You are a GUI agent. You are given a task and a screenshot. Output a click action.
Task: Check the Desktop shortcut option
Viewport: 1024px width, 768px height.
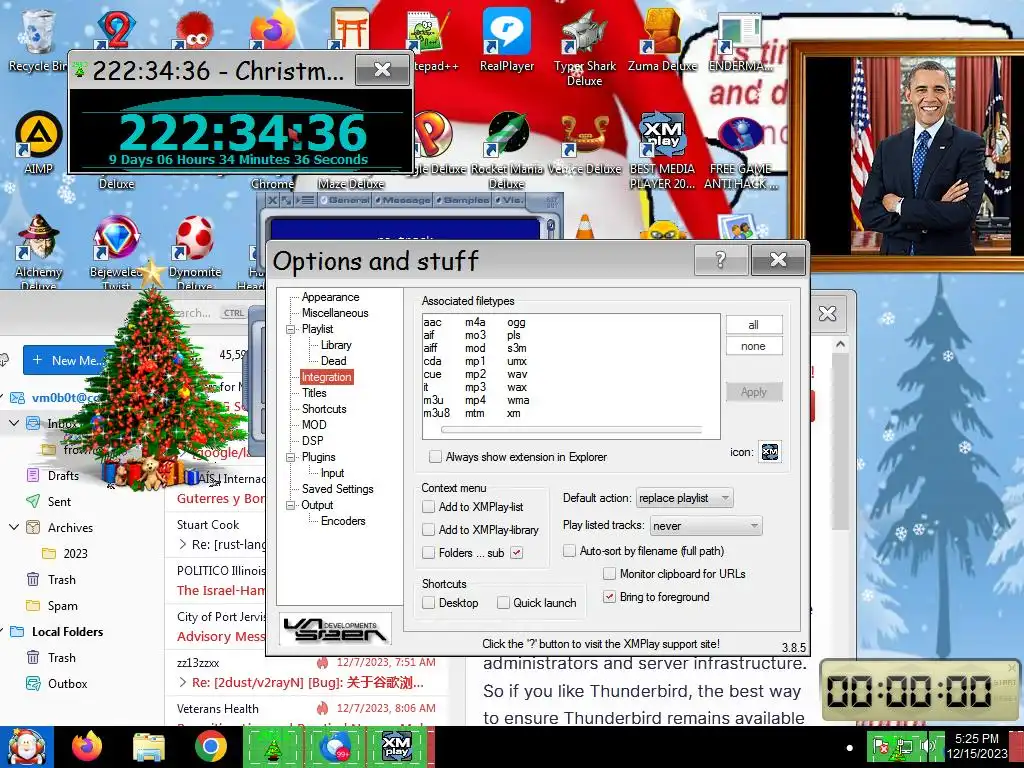coord(428,602)
